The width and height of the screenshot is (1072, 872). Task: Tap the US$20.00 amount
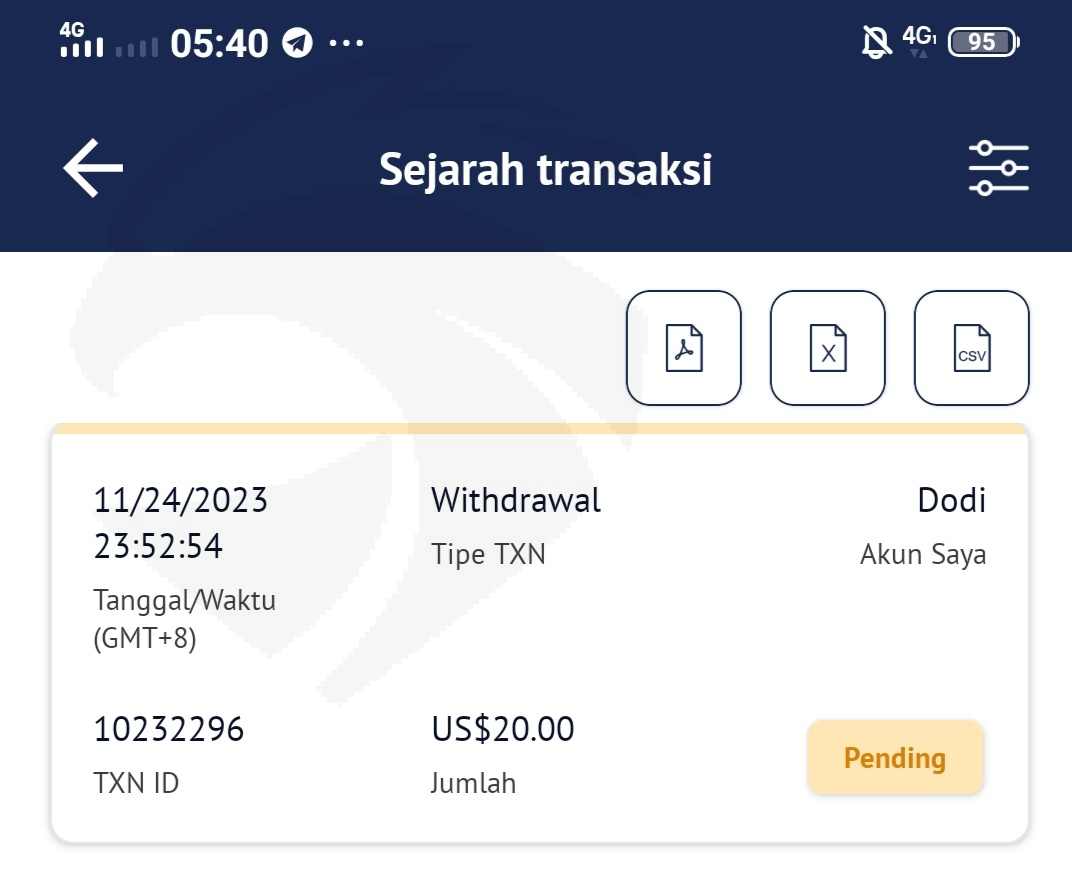point(503,730)
